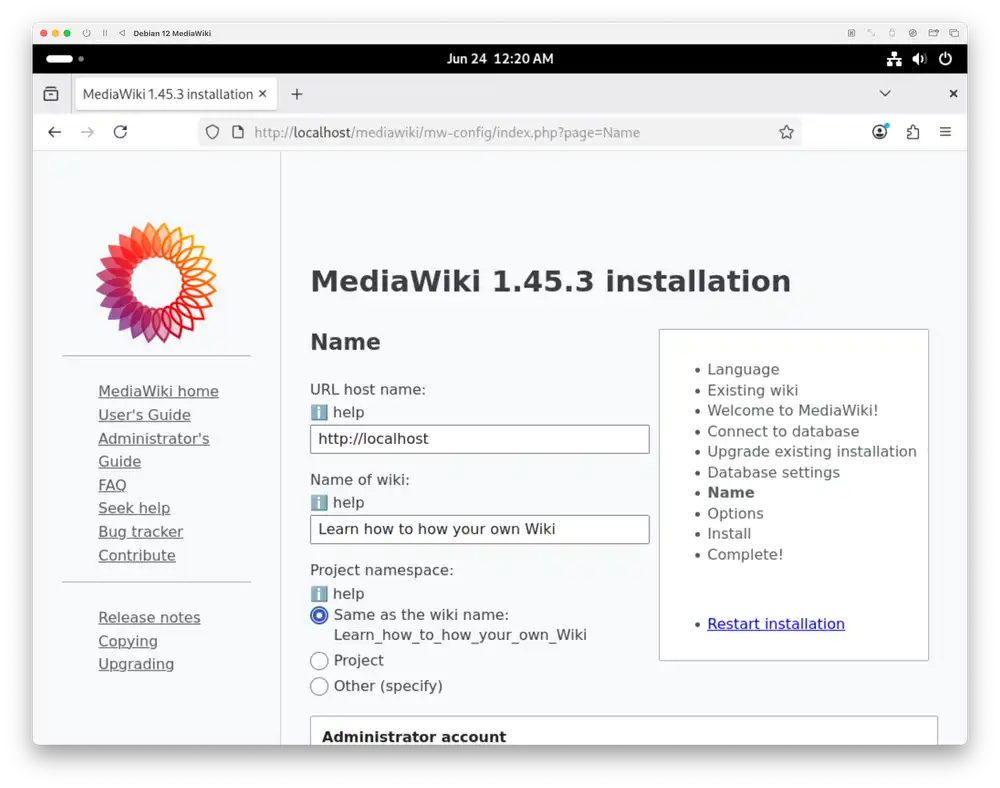
Task: Open the Release notes link
Action: tap(149, 617)
